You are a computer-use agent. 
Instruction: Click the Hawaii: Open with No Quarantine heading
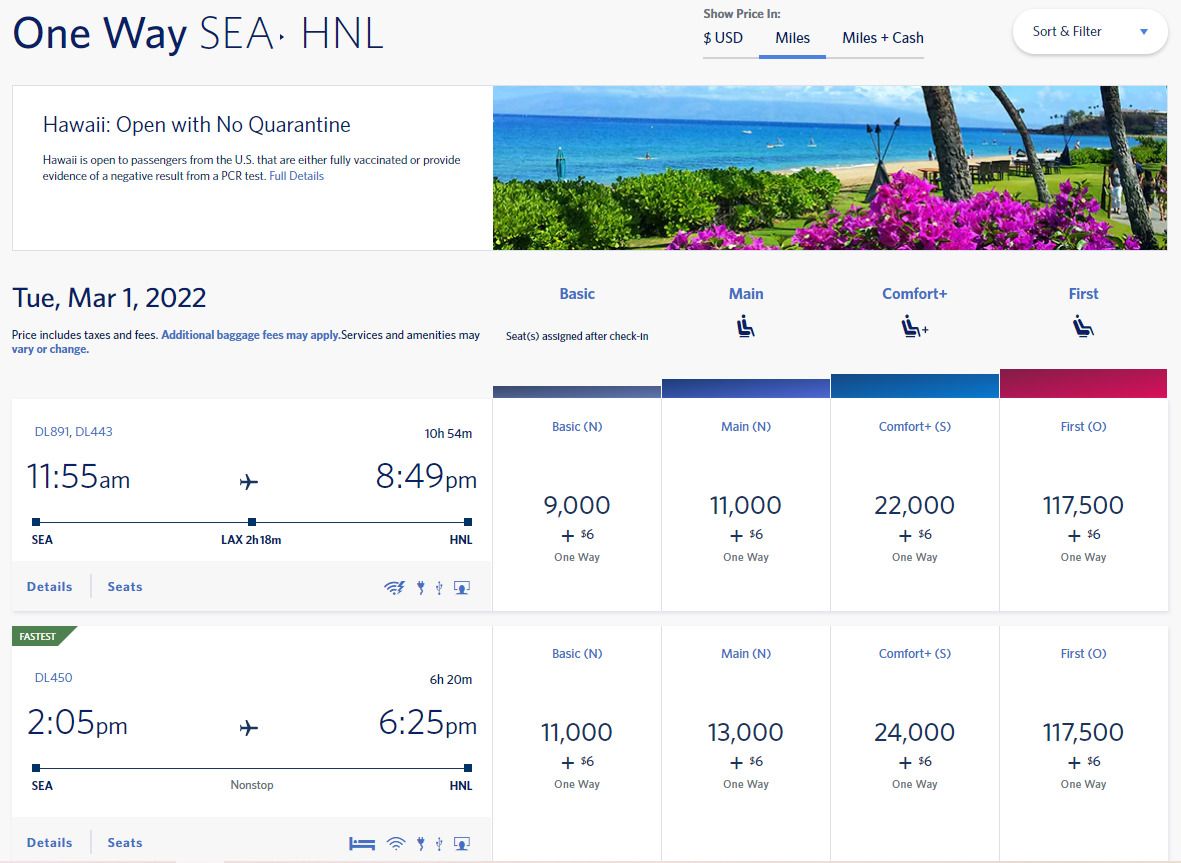click(197, 124)
